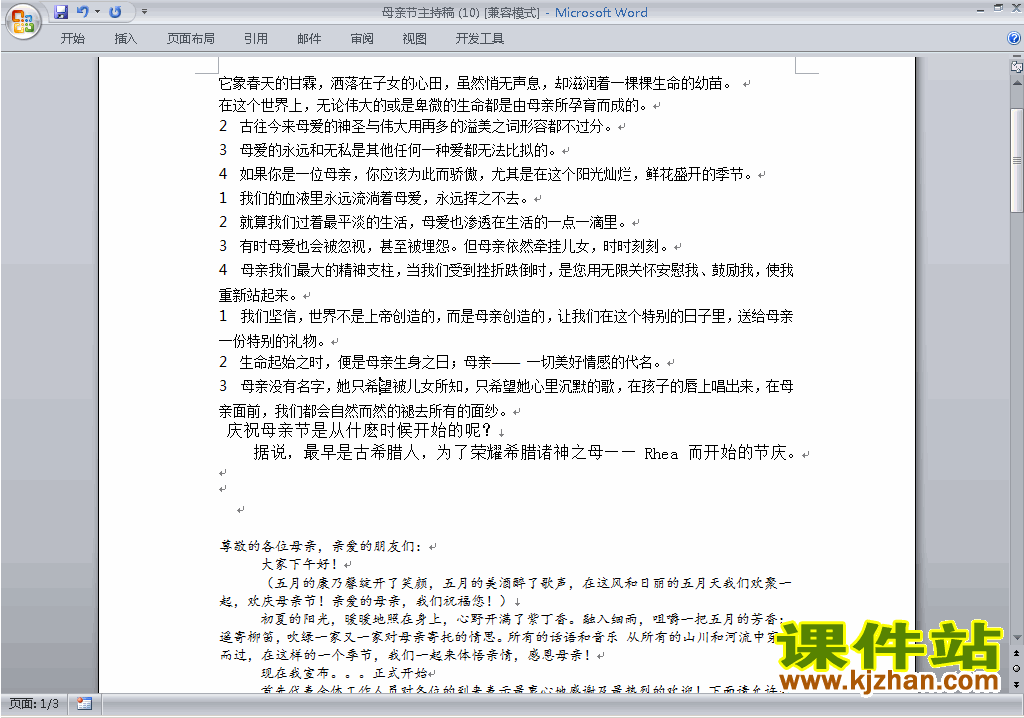
Task: Click the line 大家下午好！
Action: (300, 564)
